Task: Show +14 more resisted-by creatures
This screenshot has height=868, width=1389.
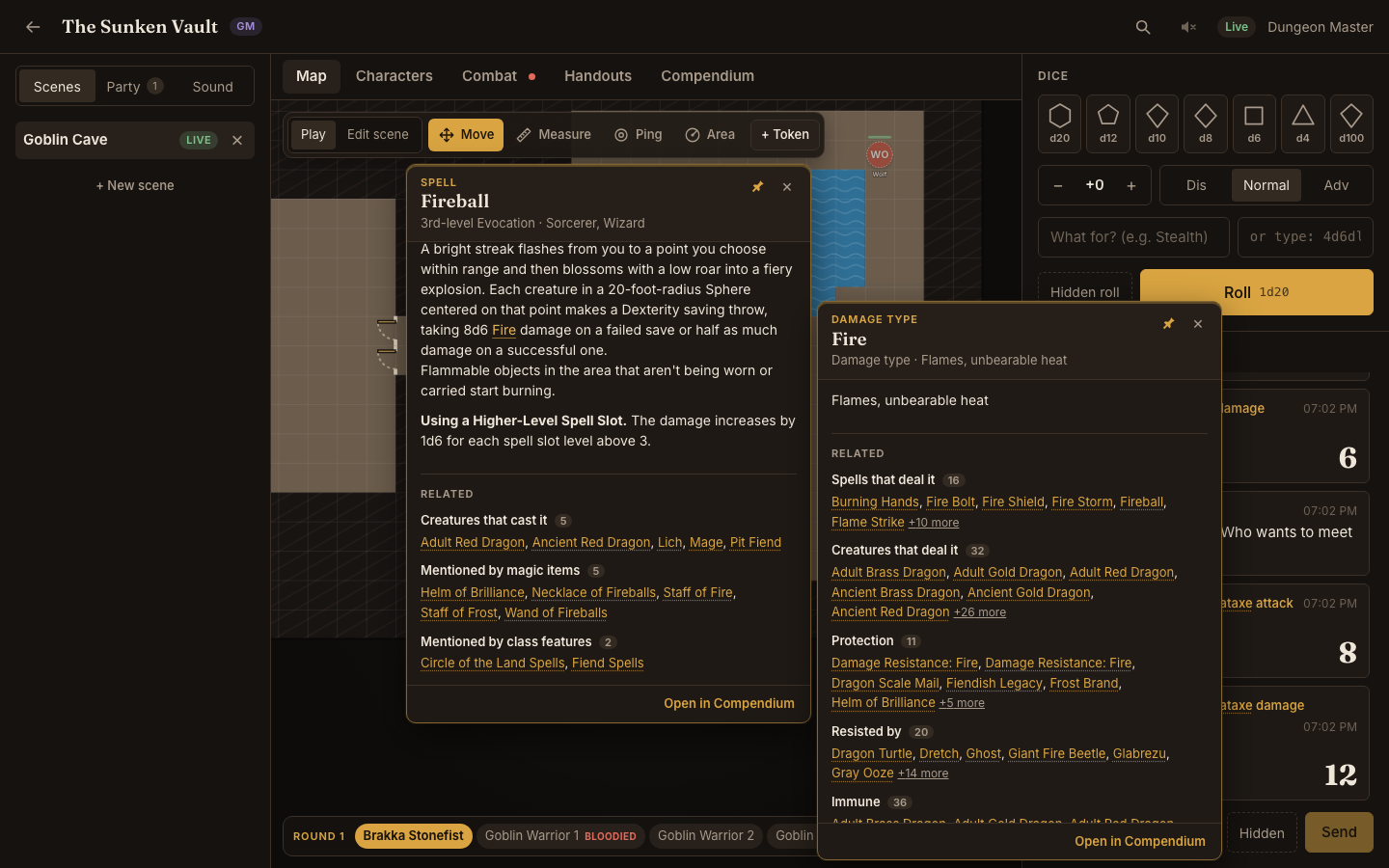Action: (x=923, y=773)
